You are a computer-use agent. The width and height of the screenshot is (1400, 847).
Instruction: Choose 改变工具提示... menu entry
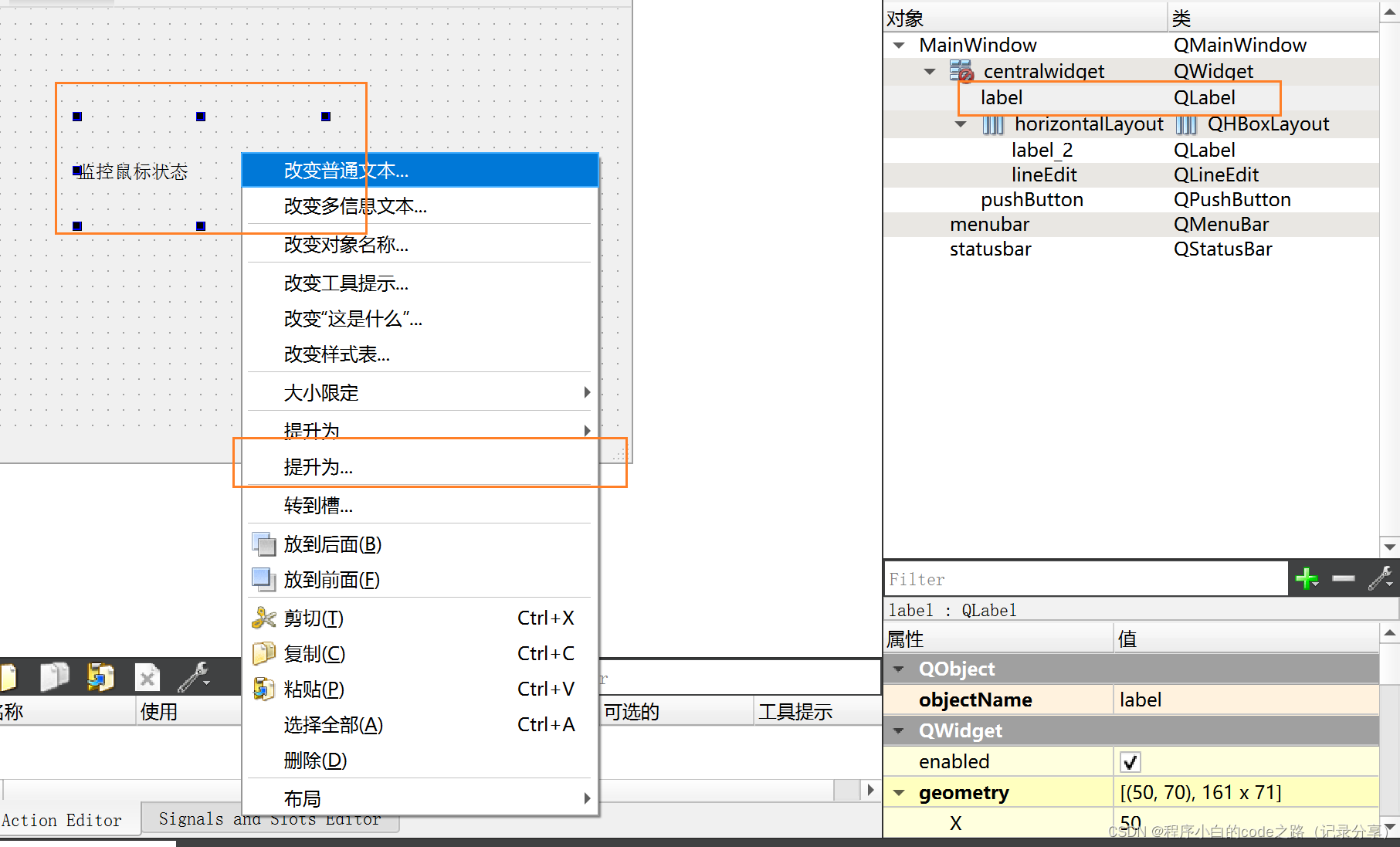tap(420, 283)
